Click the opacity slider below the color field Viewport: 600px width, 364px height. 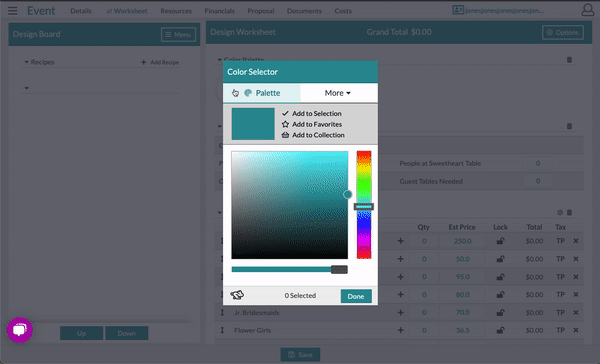(x=290, y=269)
